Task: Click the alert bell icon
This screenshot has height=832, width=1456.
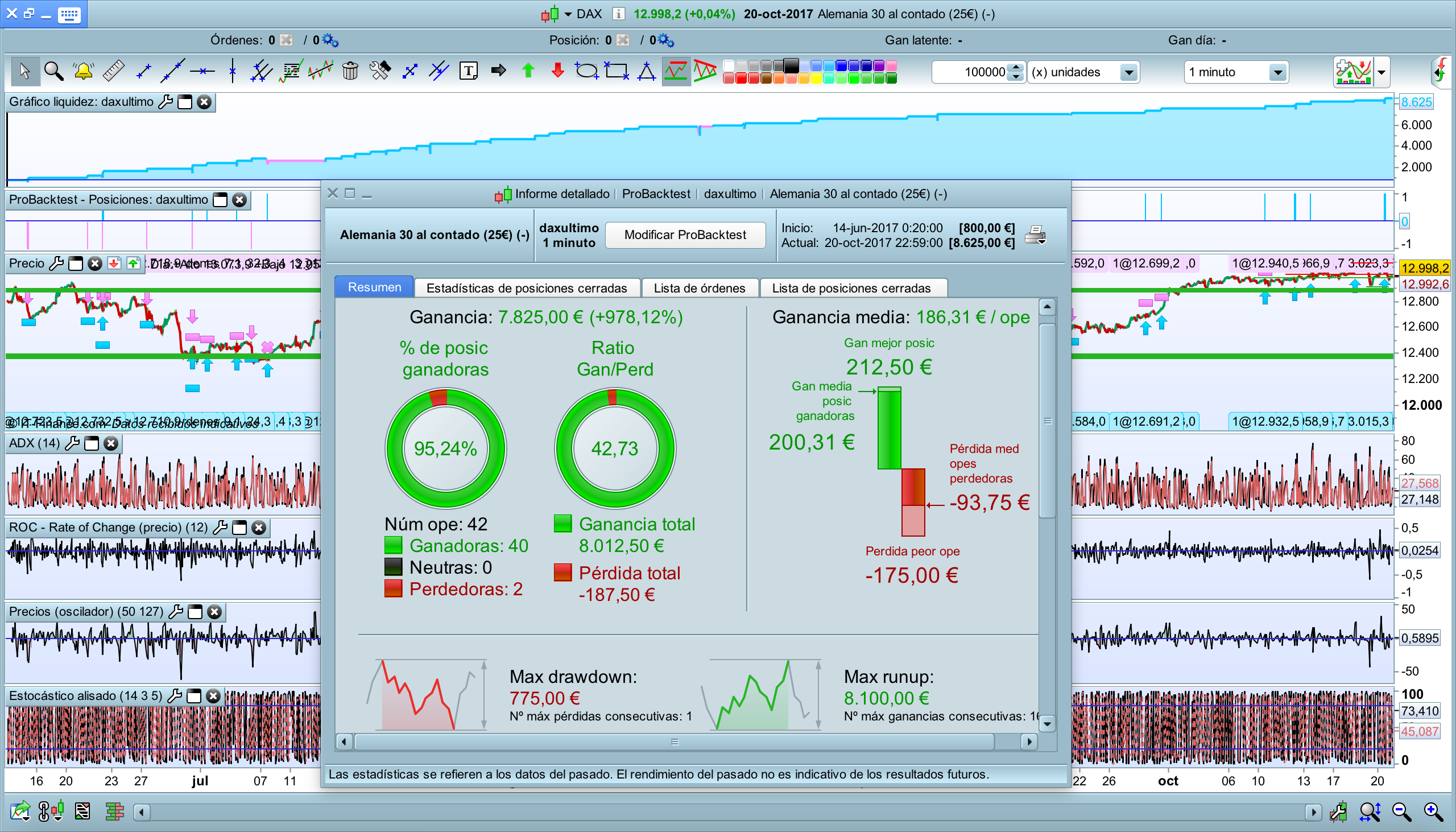Action: pyautogui.click(x=84, y=72)
